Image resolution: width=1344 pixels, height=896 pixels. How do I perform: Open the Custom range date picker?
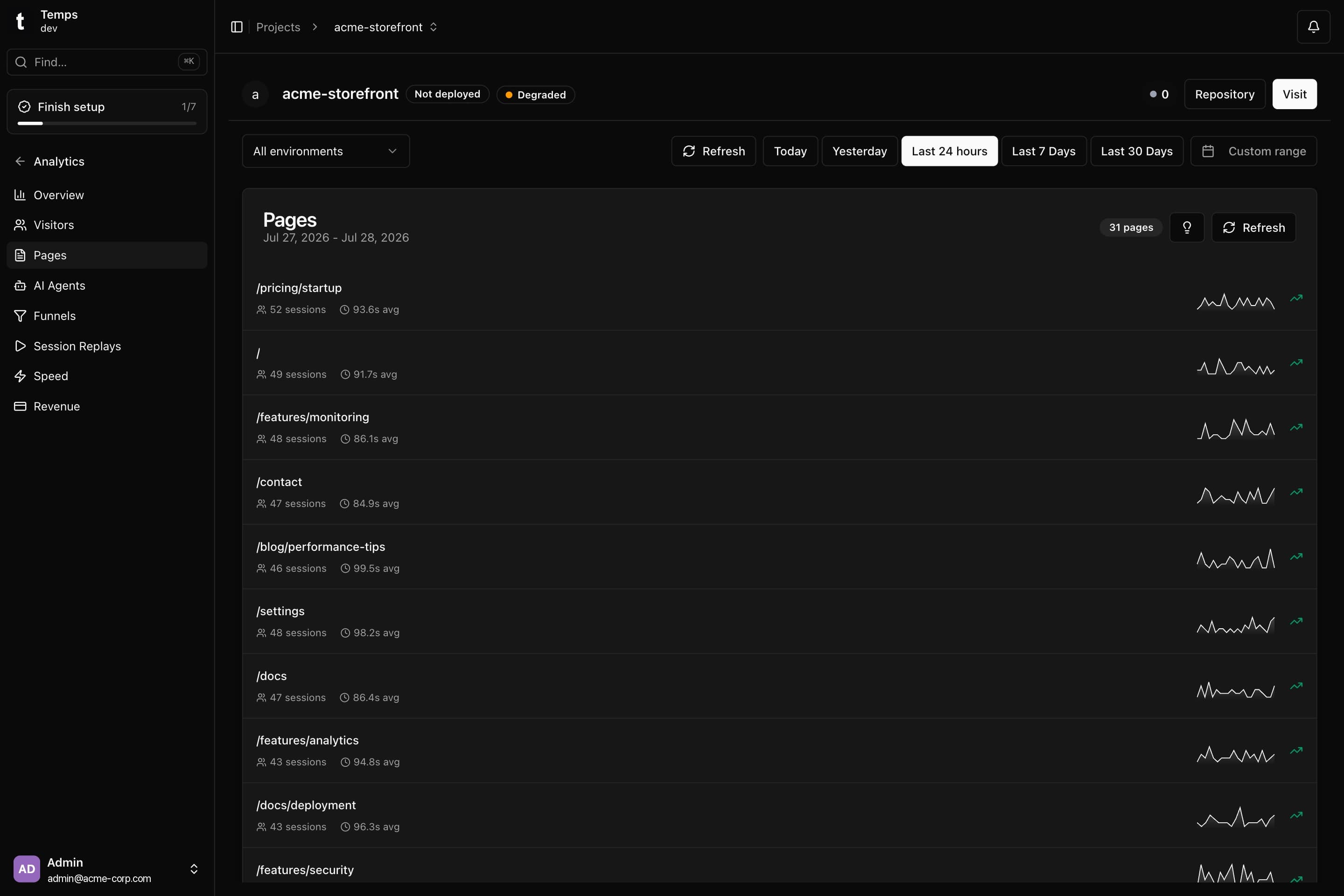coord(1253,151)
